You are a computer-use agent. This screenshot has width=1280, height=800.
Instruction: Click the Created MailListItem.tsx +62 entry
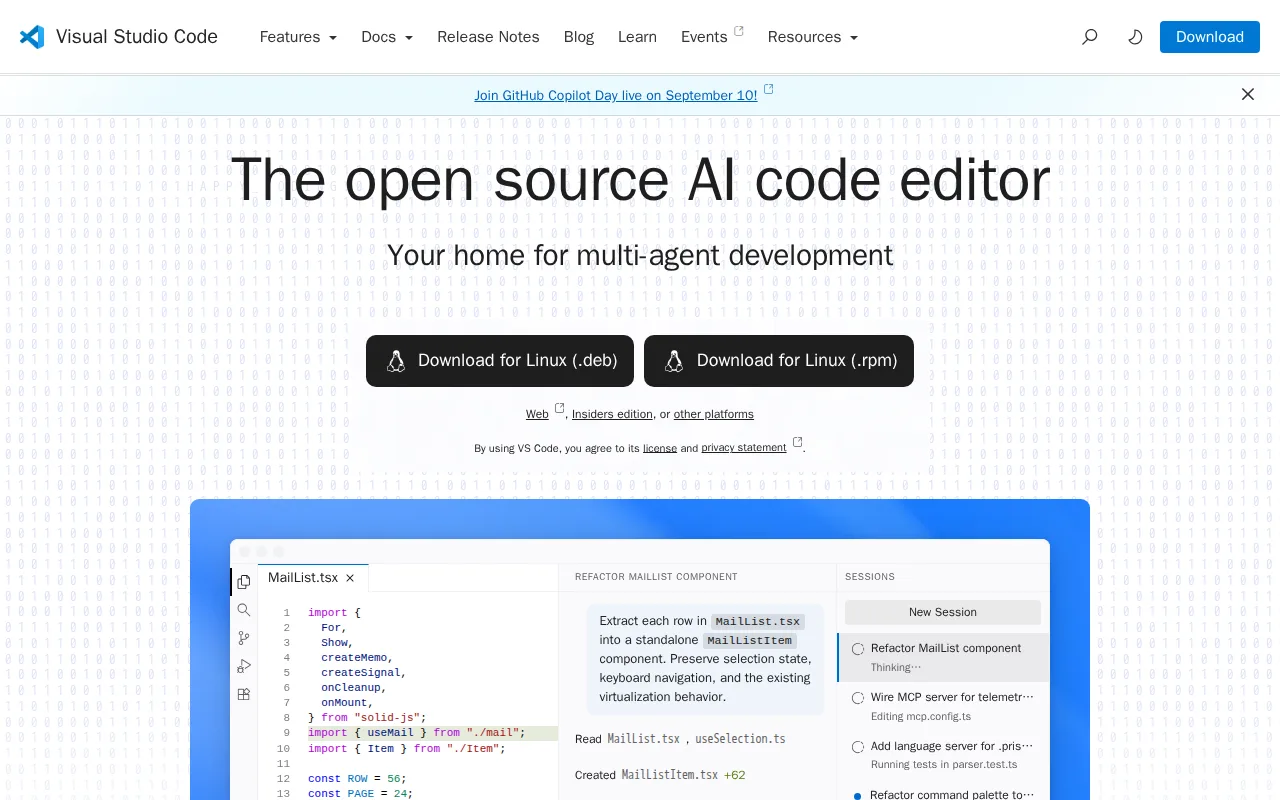[x=660, y=775]
